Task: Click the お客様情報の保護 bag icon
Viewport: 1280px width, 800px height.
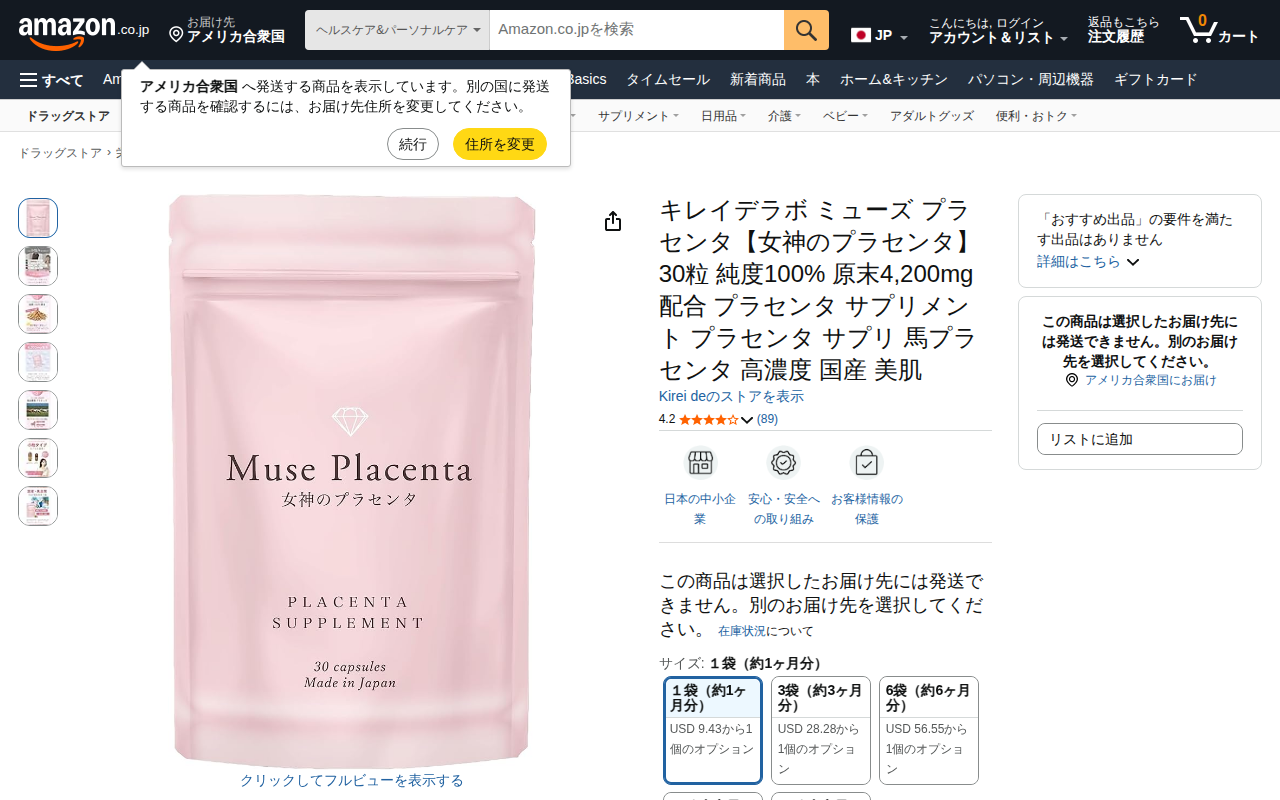Action: click(x=866, y=463)
